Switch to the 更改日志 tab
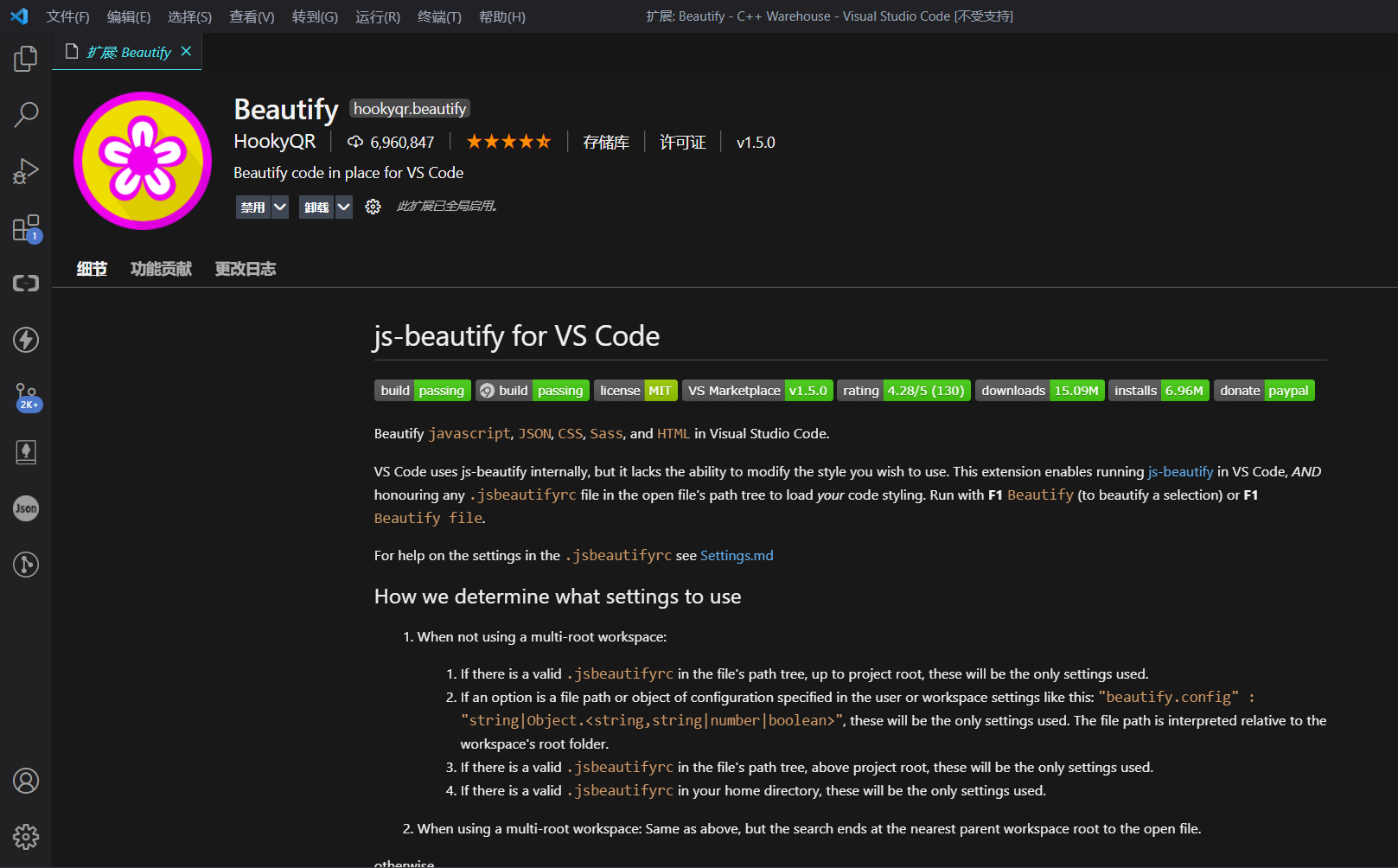1398x868 pixels. click(246, 269)
